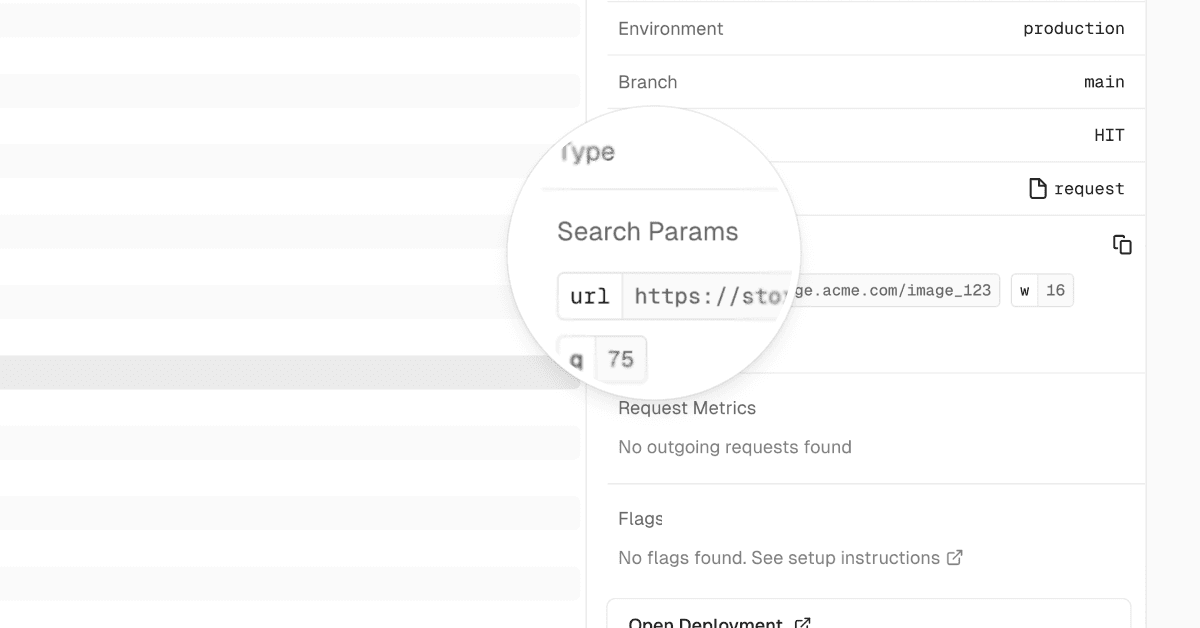Click the width value 16
Viewport: 1200px width, 628px height.
1055,291
